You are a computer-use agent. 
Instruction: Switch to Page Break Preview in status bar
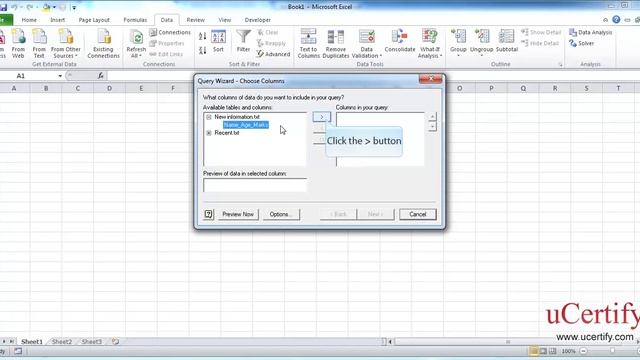click(x=552, y=351)
